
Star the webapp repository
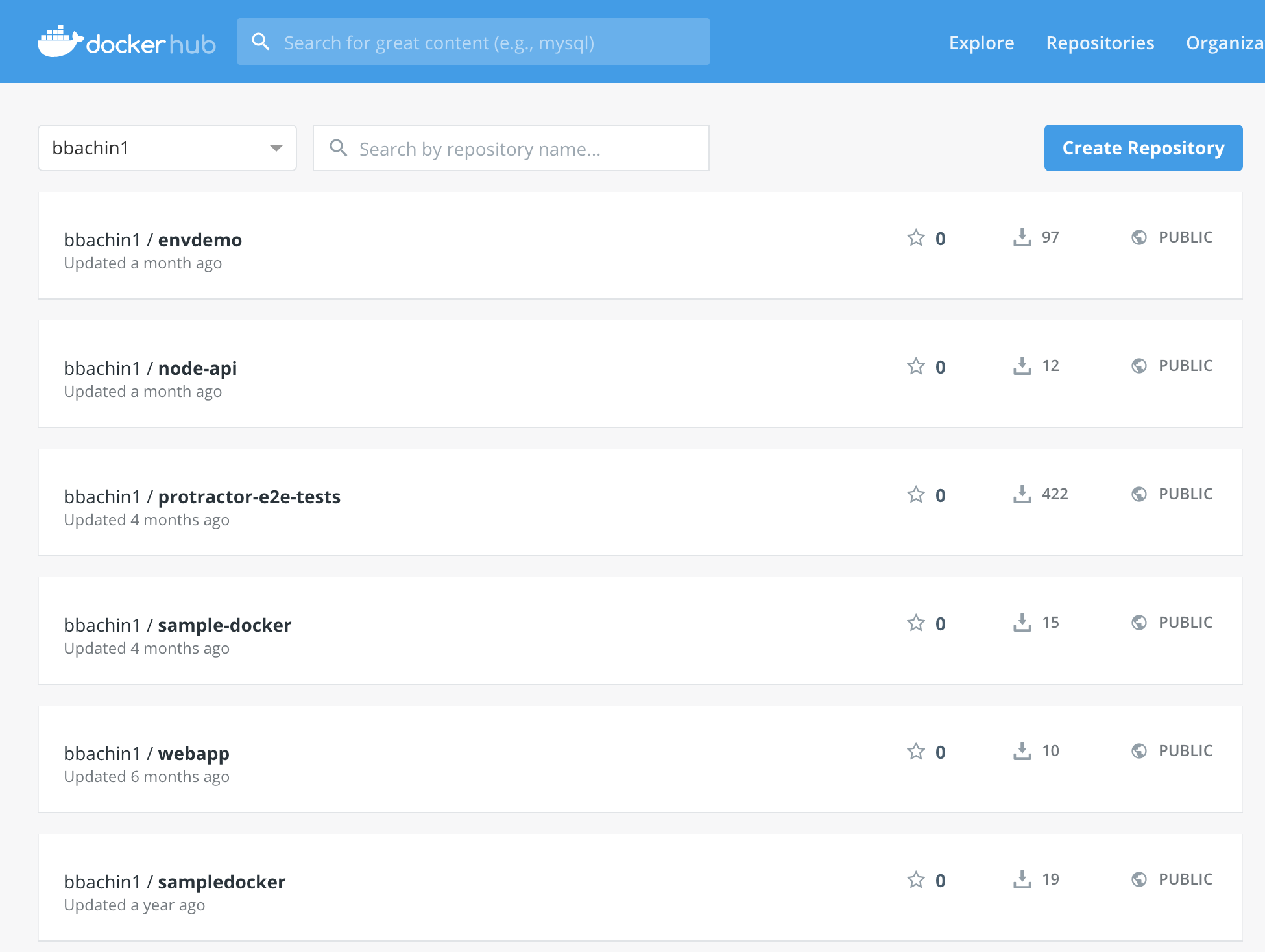pyautogui.click(x=915, y=752)
